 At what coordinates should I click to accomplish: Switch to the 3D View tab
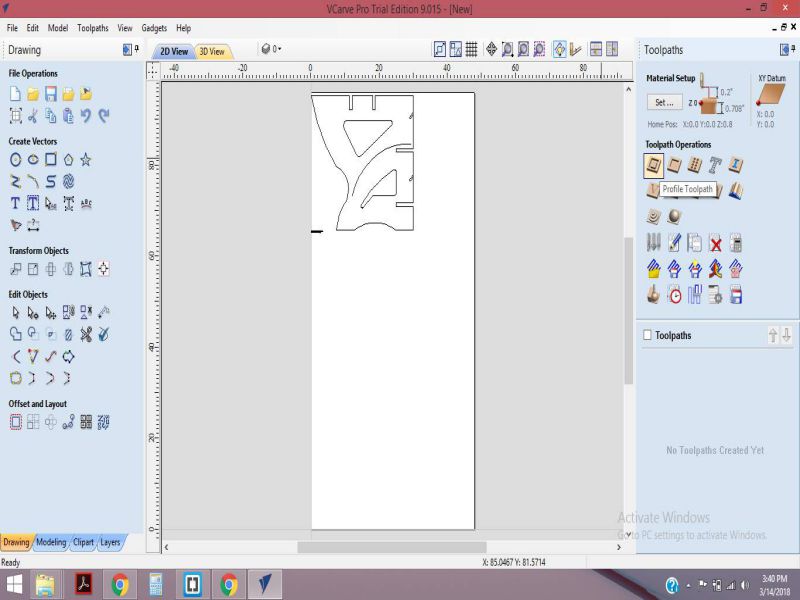[x=211, y=51]
